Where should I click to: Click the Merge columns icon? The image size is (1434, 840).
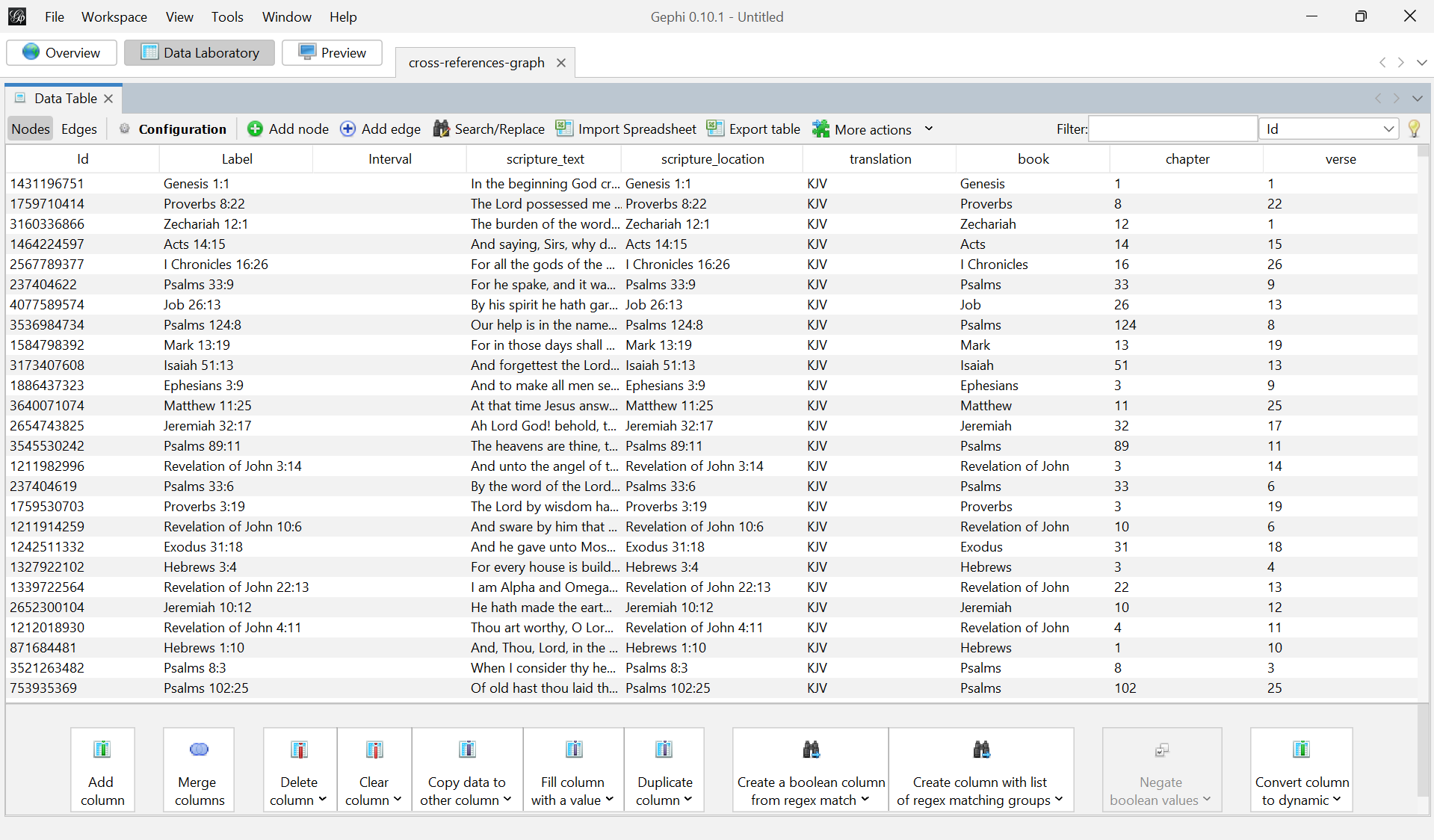pos(199,750)
